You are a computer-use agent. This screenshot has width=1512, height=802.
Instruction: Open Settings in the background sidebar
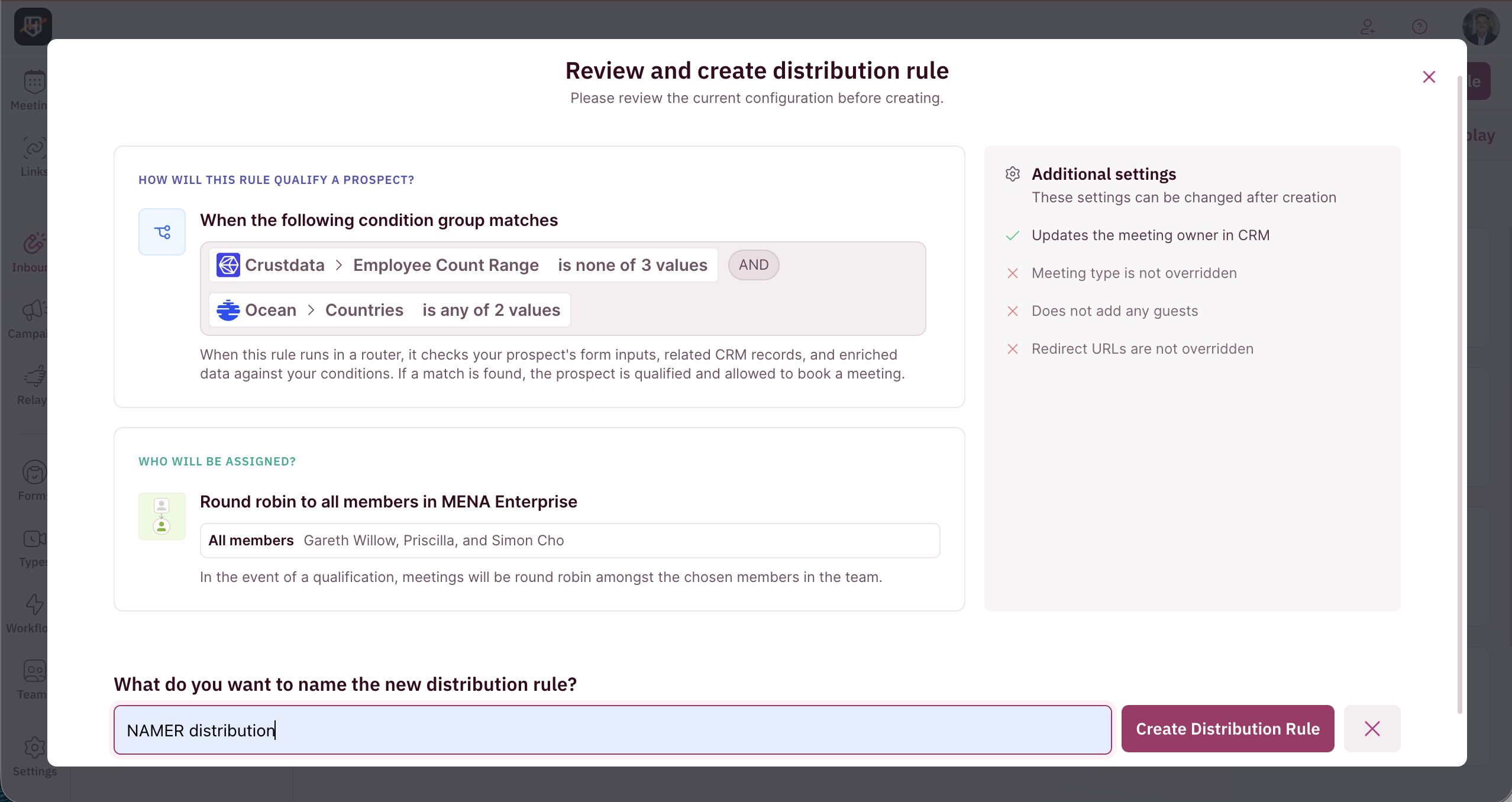pyautogui.click(x=34, y=756)
